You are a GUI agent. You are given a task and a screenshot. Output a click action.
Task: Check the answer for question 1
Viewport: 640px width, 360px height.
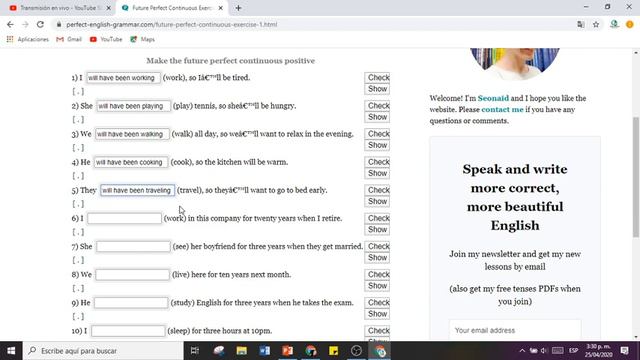click(x=377, y=78)
